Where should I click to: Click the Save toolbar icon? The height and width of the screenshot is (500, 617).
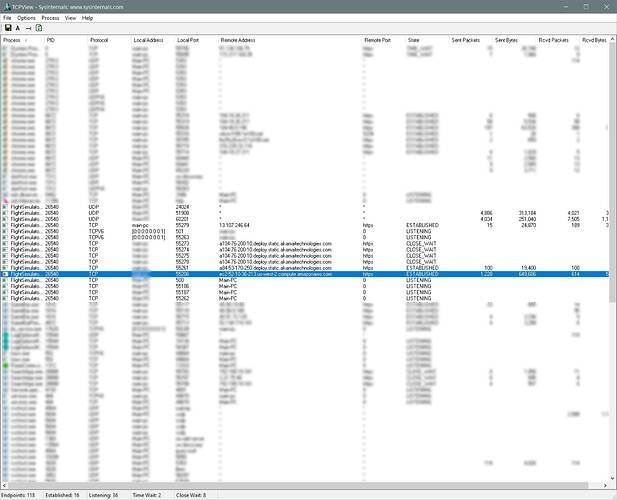8,28
